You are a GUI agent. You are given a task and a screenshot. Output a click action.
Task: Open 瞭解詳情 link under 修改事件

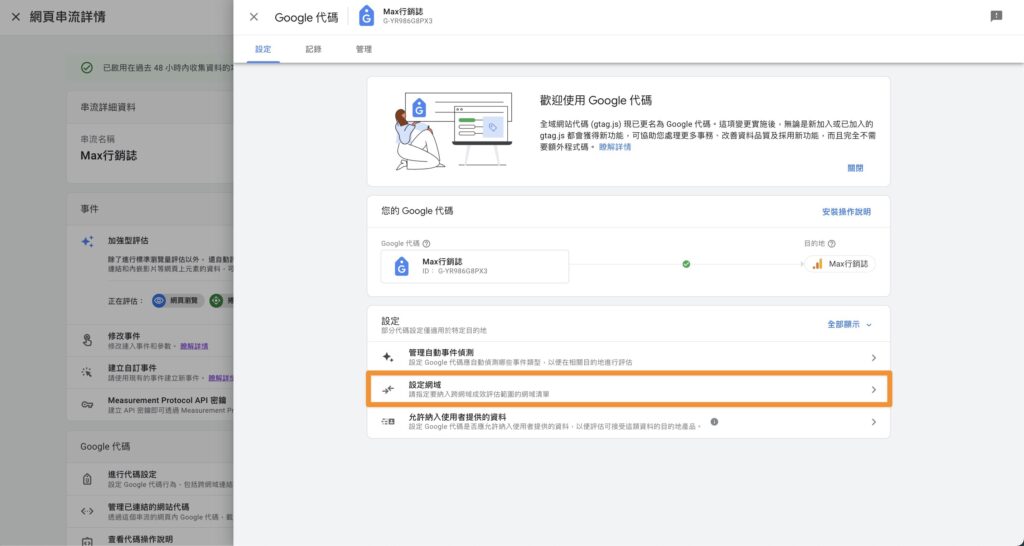[194, 346]
